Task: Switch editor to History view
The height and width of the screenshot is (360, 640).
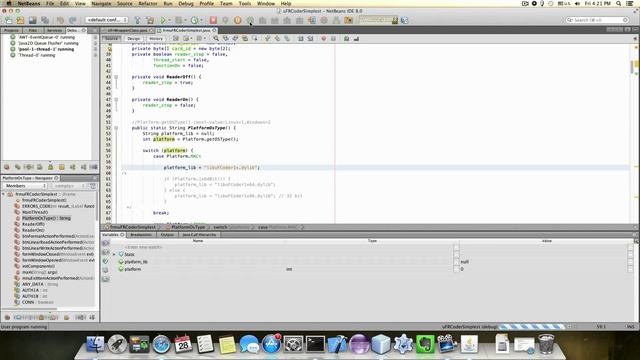Action: pyautogui.click(x=156, y=38)
